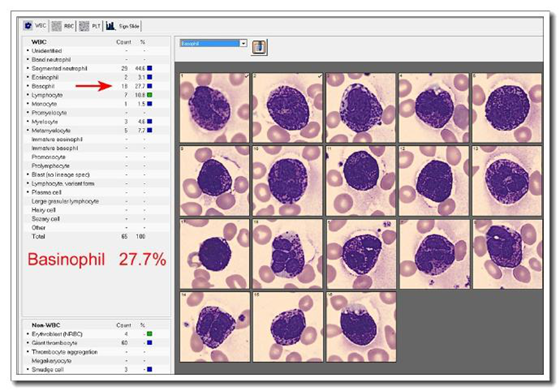
Task: Toggle the checkmark on first basophil image
Action: click(x=246, y=76)
